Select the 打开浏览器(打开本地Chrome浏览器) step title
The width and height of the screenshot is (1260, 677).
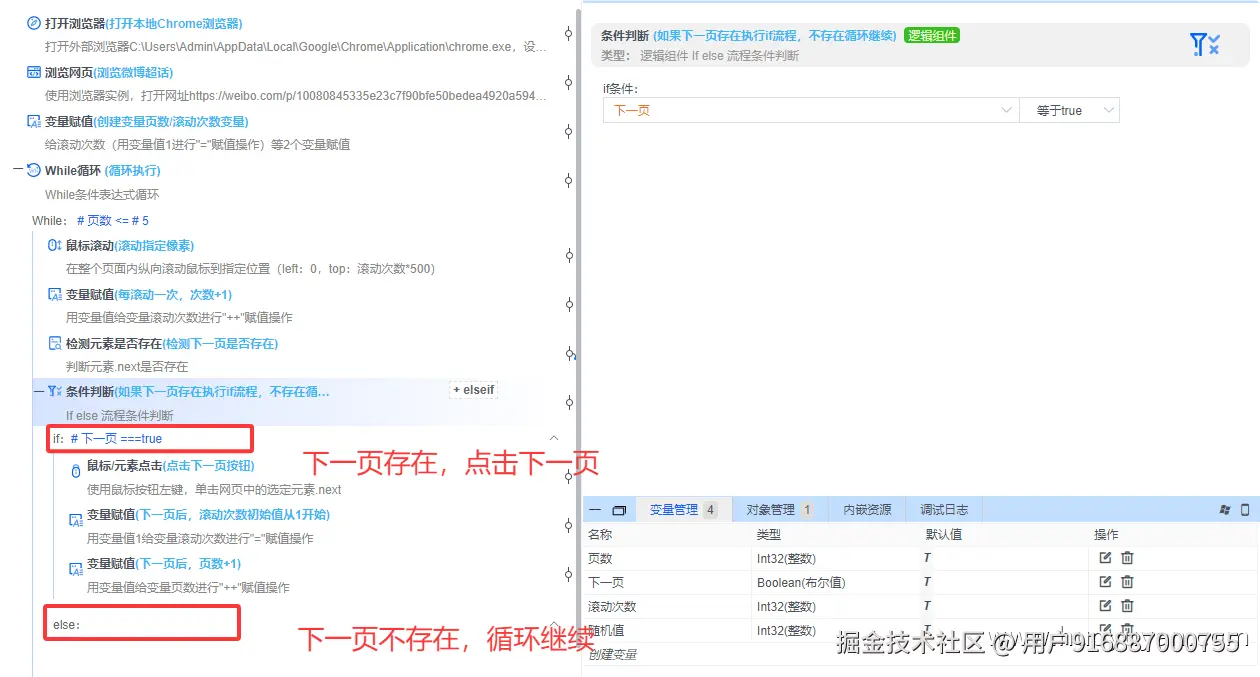(143, 23)
